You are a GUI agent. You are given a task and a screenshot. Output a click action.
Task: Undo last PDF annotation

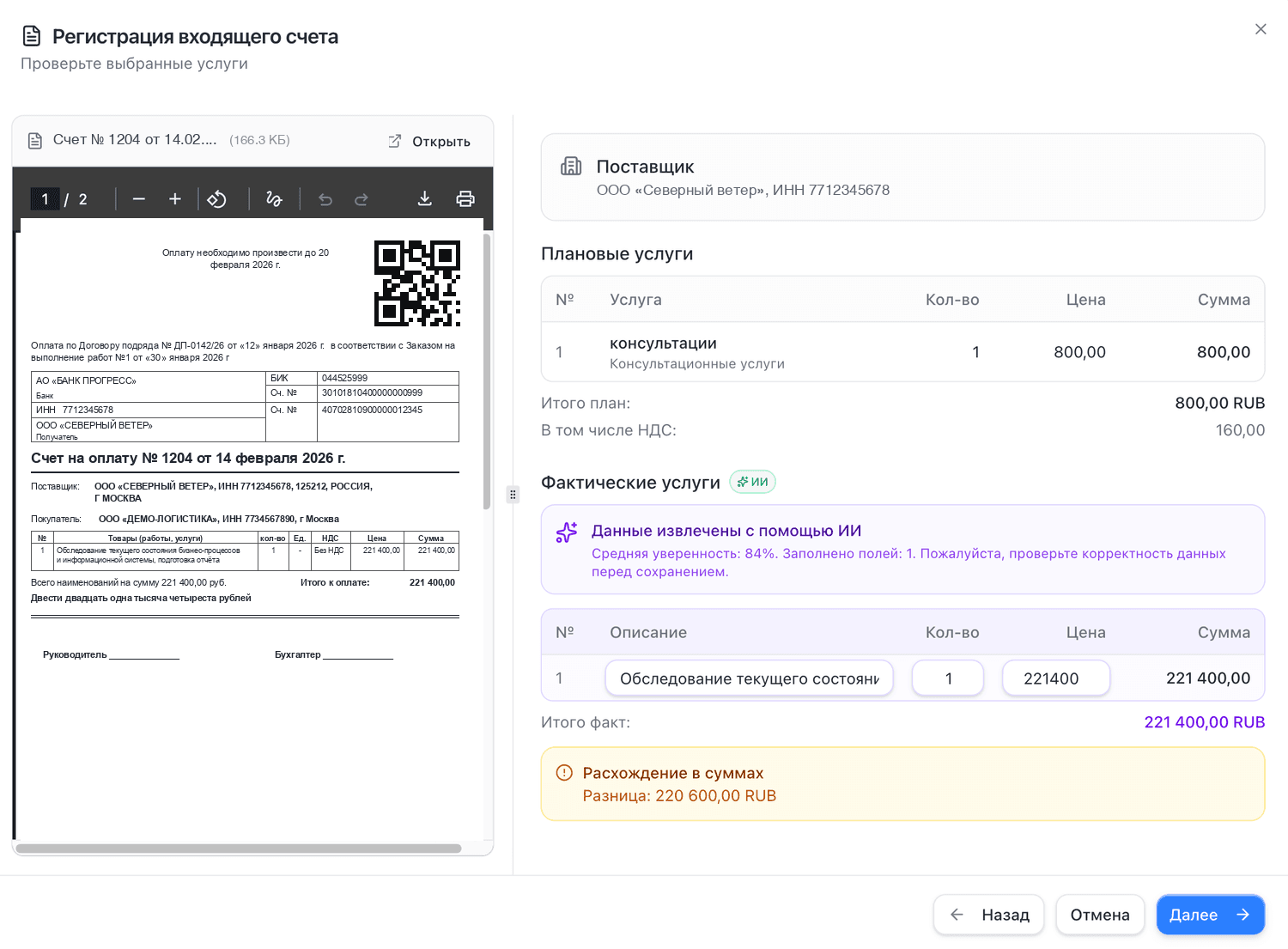(x=325, y=199)
